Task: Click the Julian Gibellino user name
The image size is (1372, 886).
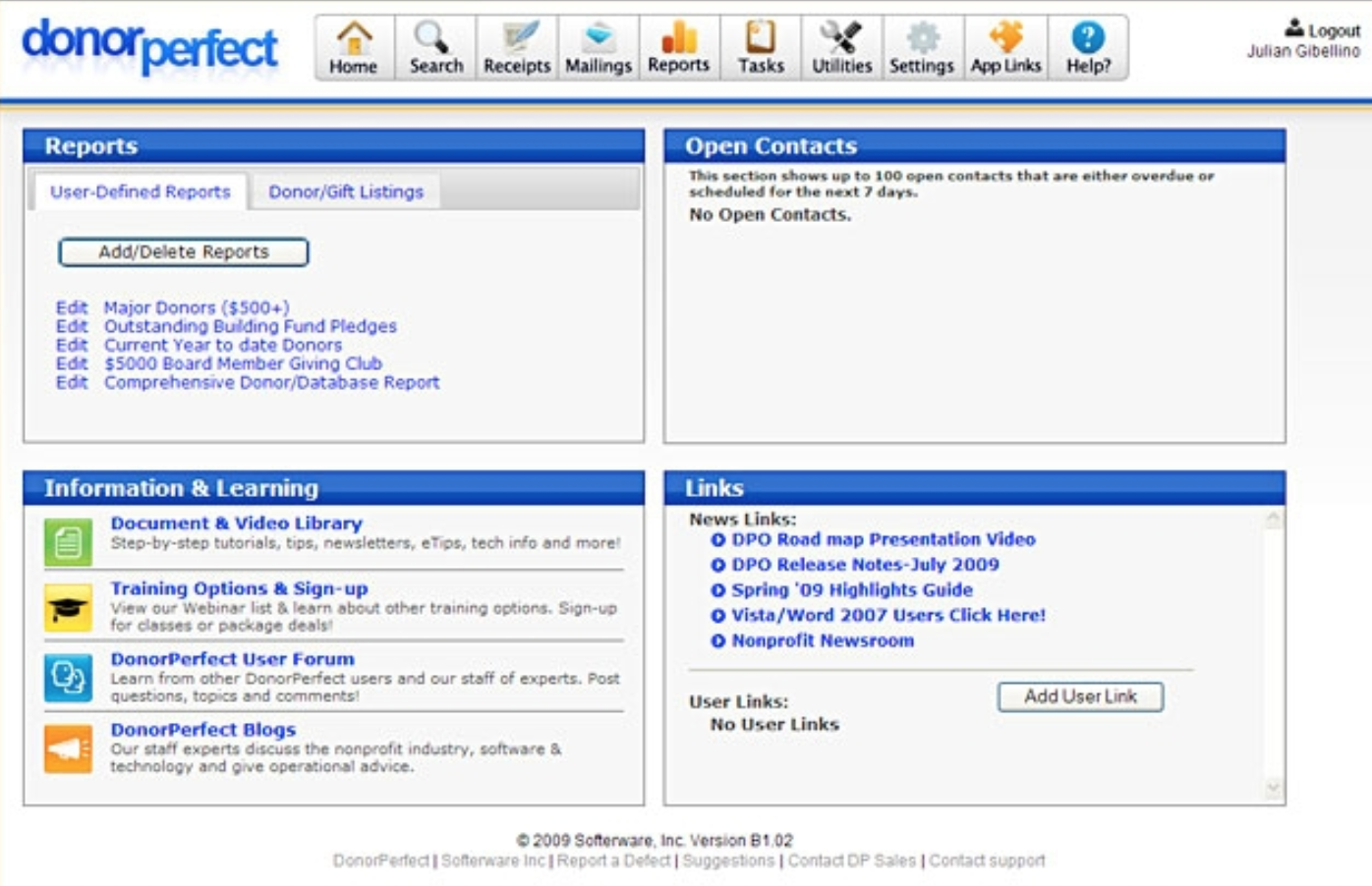Action: click(x=1304, y=51)
